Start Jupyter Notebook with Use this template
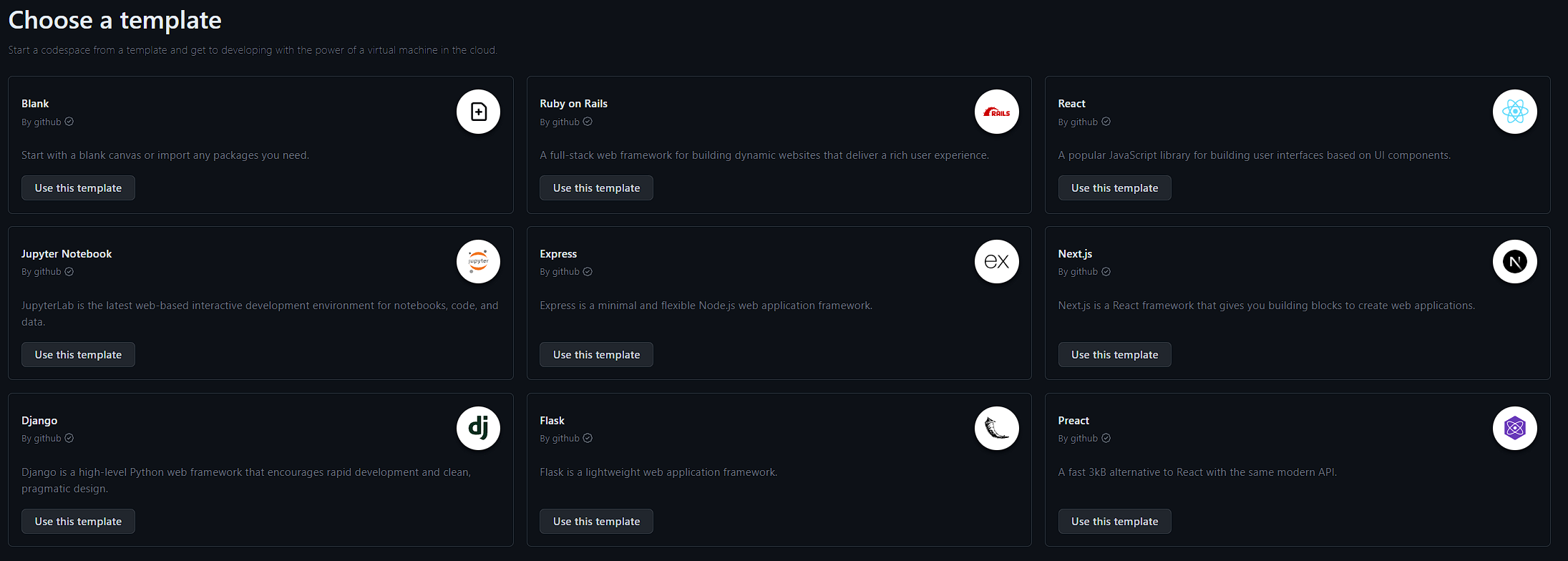Screen dimensions: 1568x561 click(x=78, y=355)
